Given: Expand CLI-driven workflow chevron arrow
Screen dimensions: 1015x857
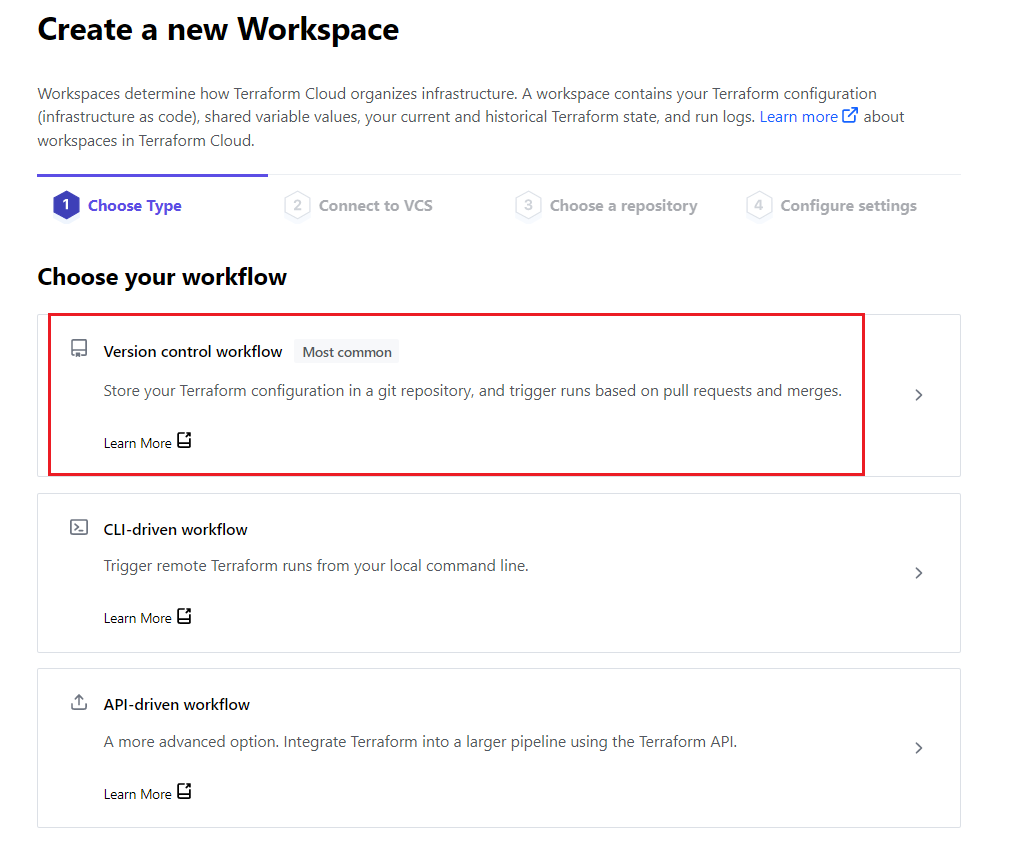Looking at the screenshot, I should coord(919,573).
